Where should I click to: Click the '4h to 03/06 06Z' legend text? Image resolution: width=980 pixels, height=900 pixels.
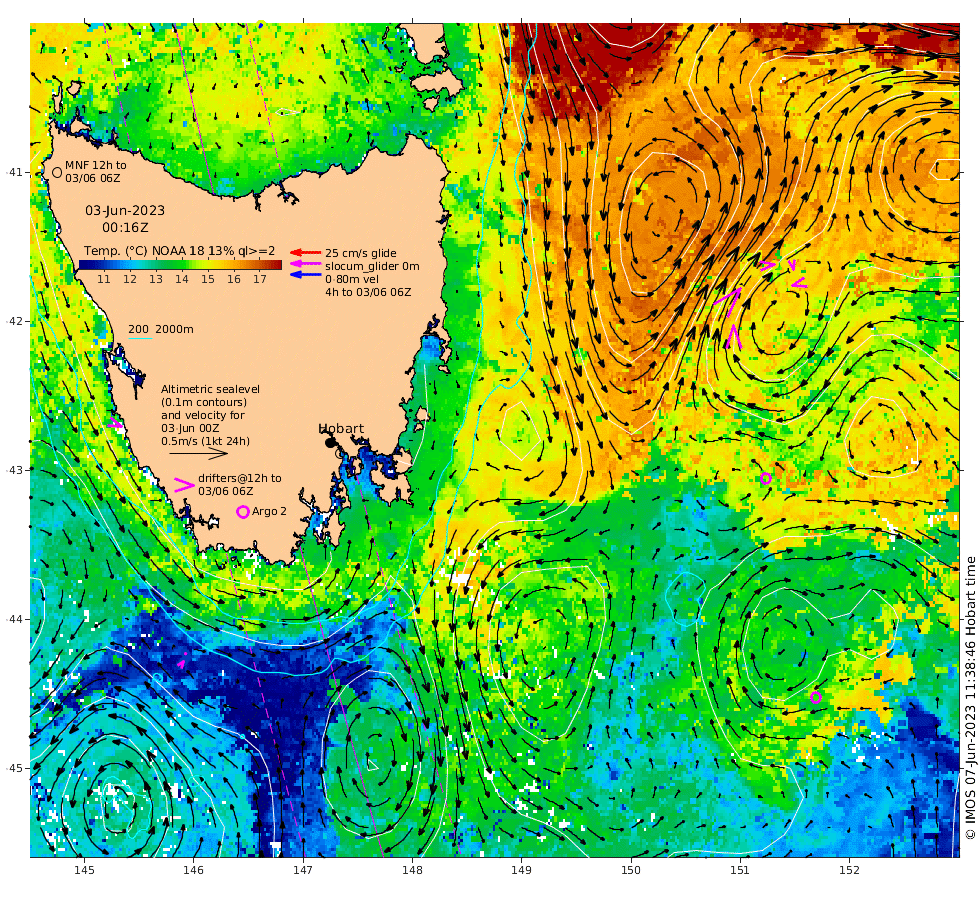(x=368, y=292)
